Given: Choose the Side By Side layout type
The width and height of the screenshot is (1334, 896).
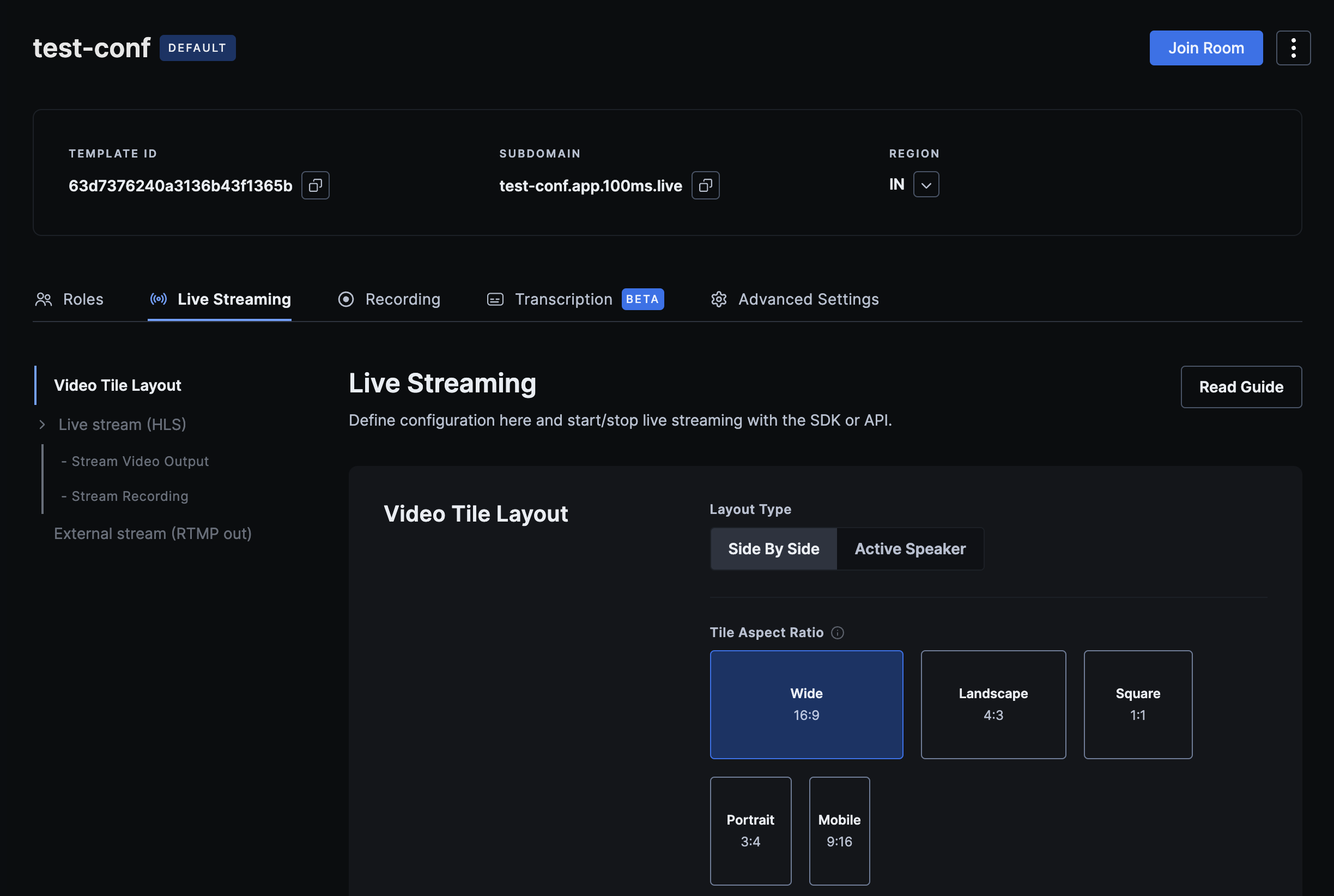Looking at the screenshot, I should (x=773, y=549).
